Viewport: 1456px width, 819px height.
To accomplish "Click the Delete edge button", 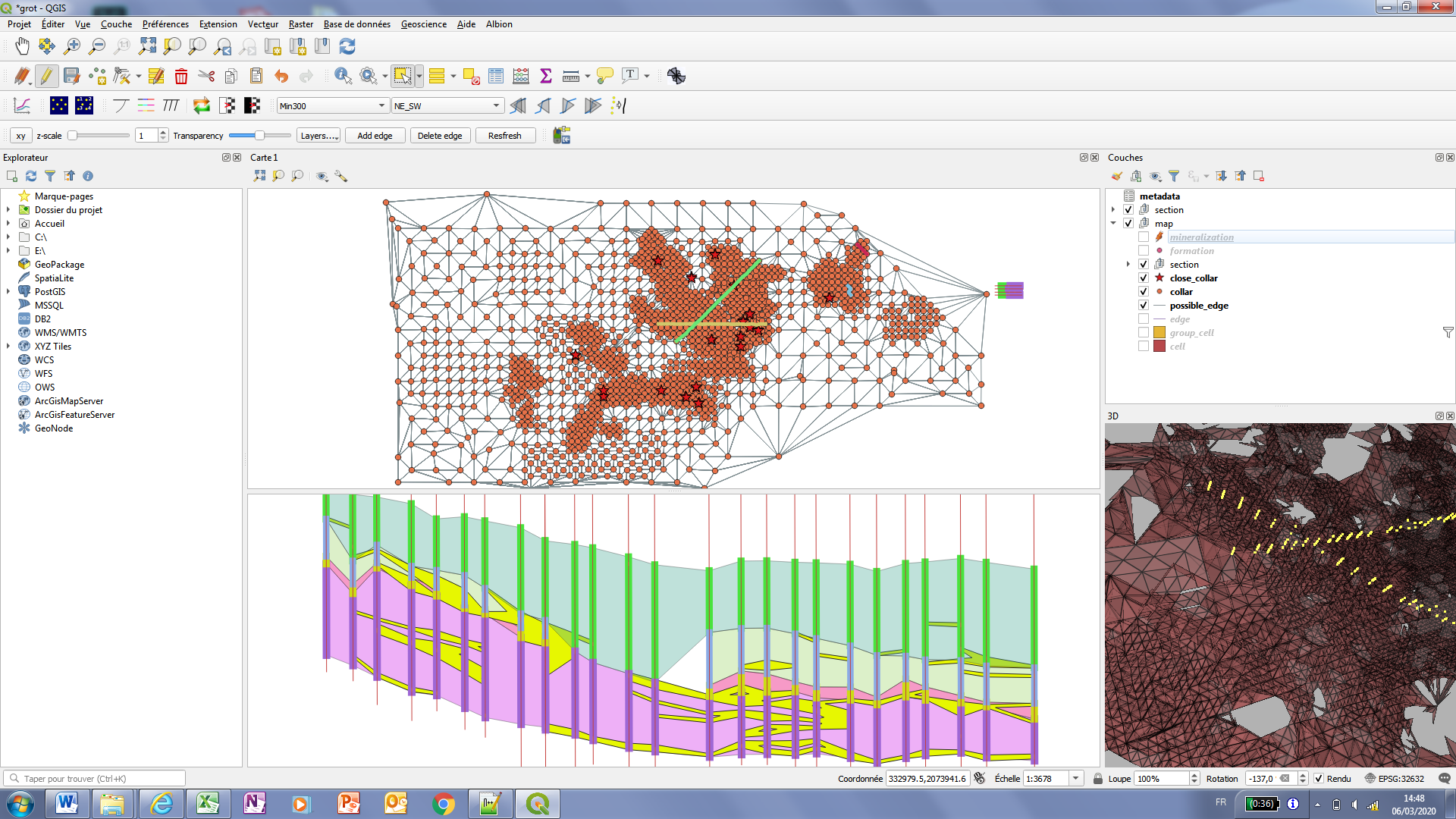I will (440, 136).
